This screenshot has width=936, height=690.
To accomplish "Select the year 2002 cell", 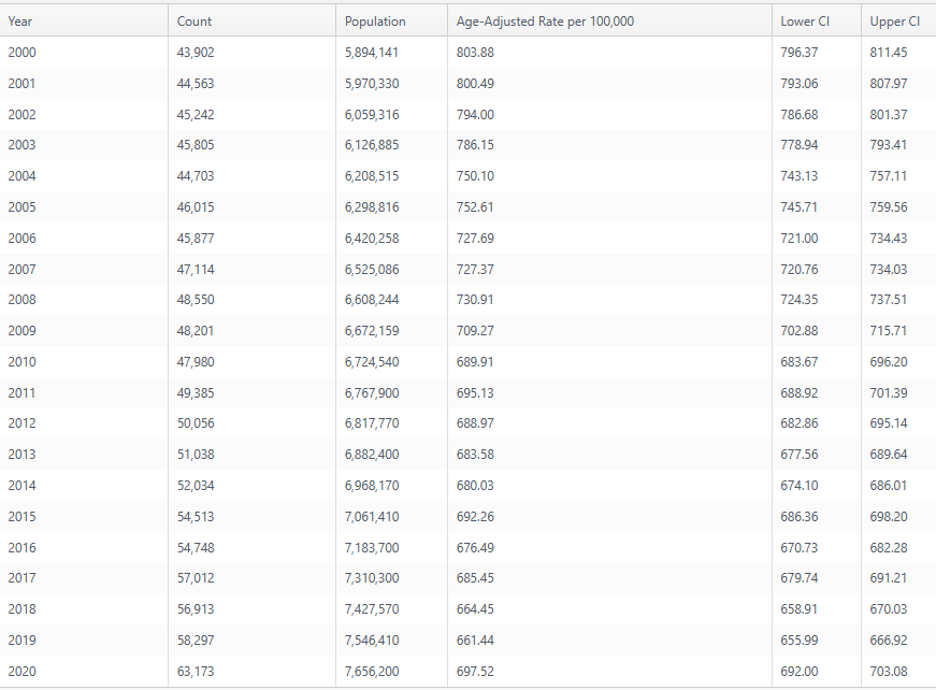I will (22, 115).
